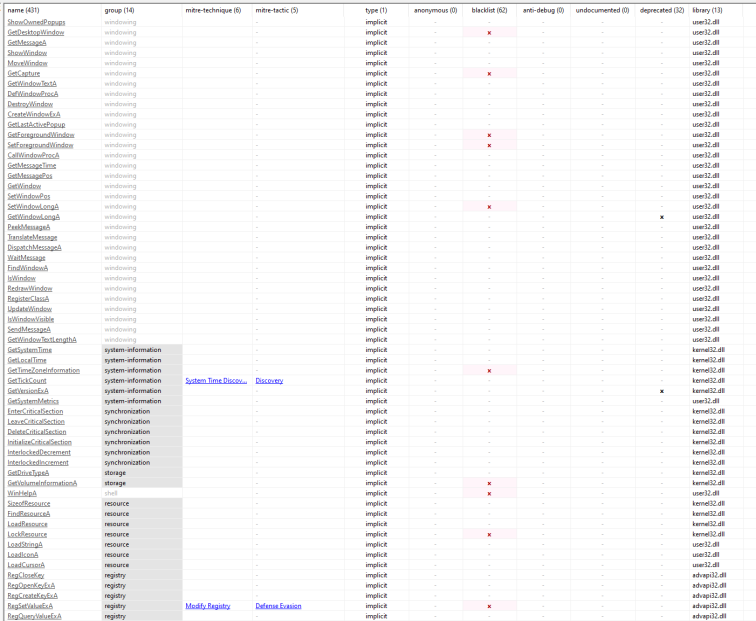Click the RegSetValueExA import name

coord(30,606)
